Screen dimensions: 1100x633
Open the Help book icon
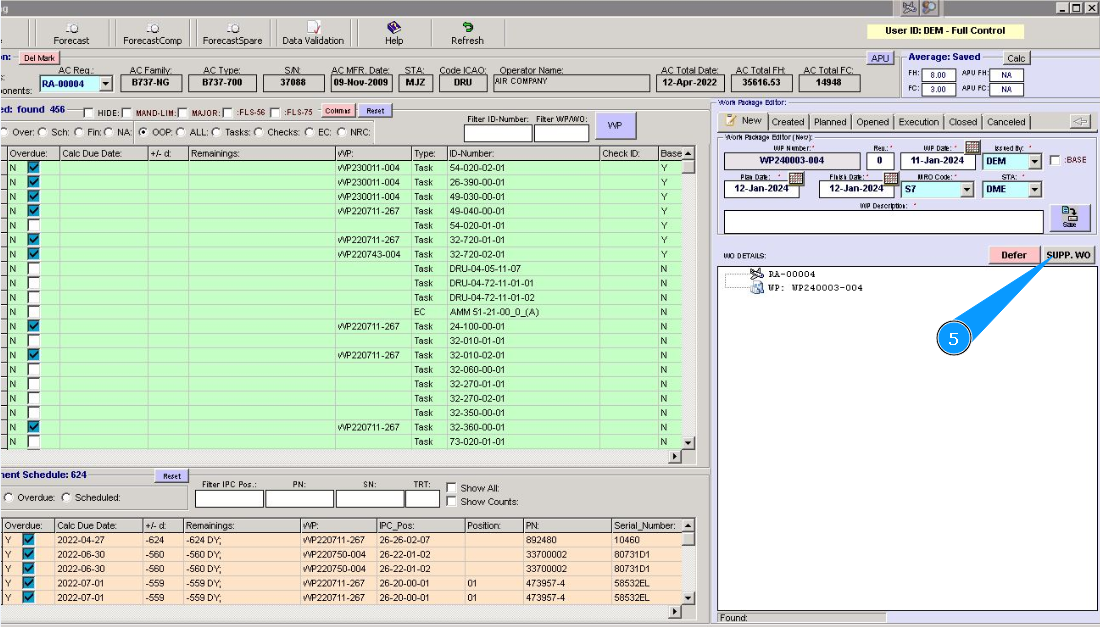394,28
